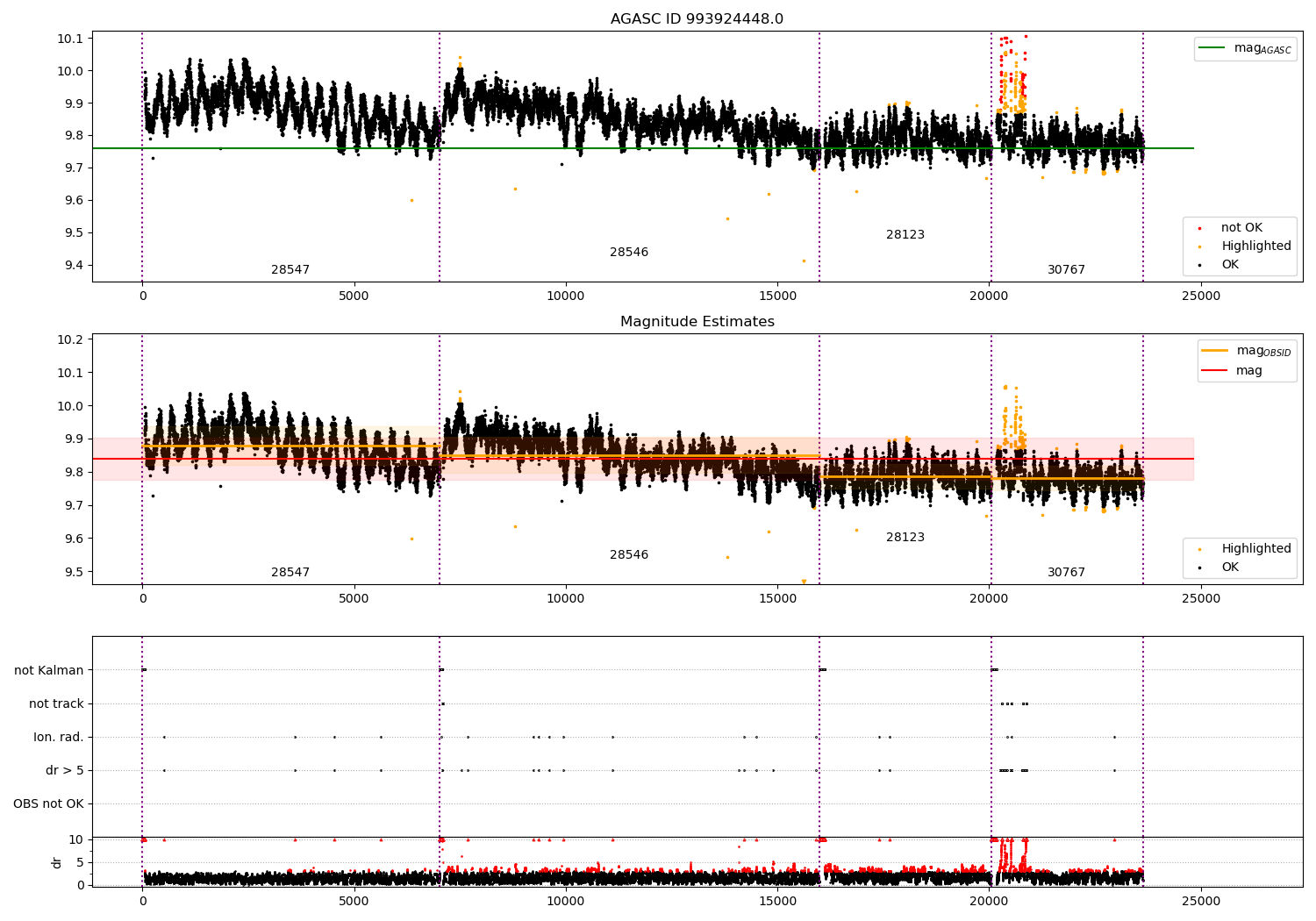
Task: Click the 'not Kalman' axis label
Action: click(x=49, y=671)
